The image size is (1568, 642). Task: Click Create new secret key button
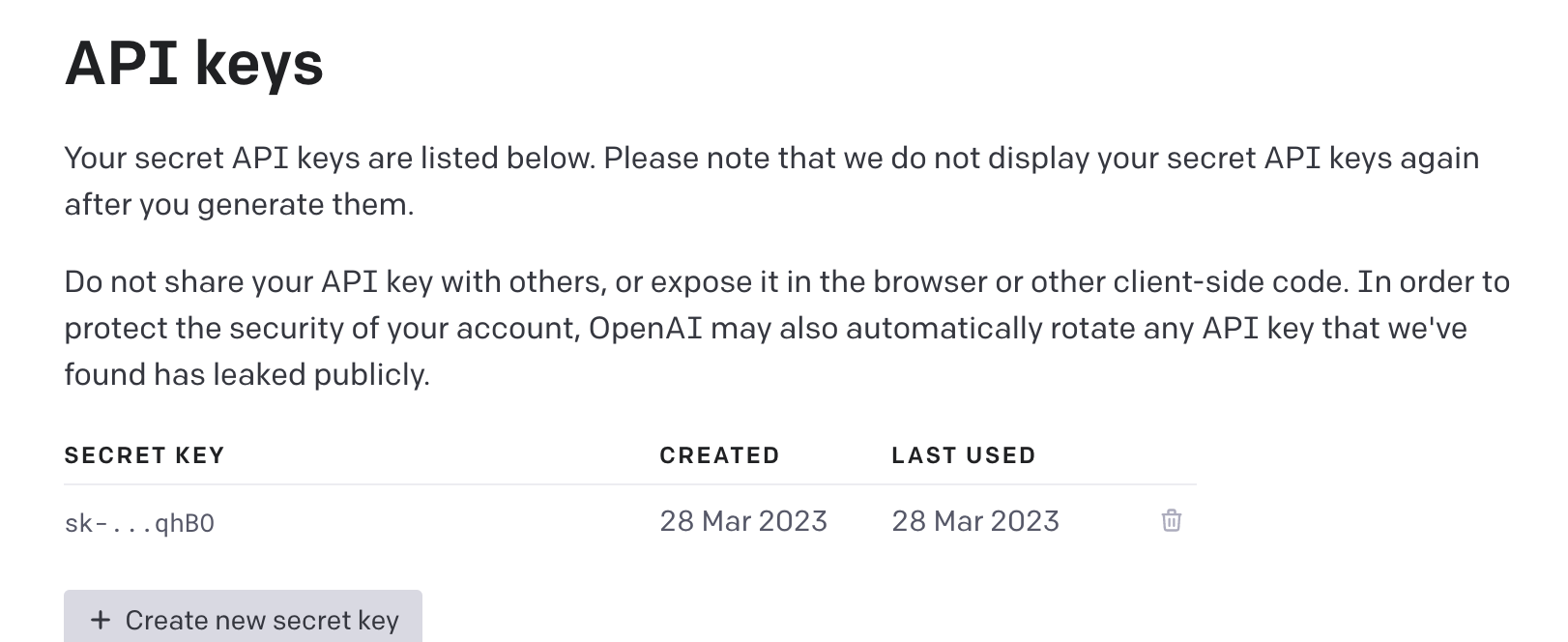[243, 617]
